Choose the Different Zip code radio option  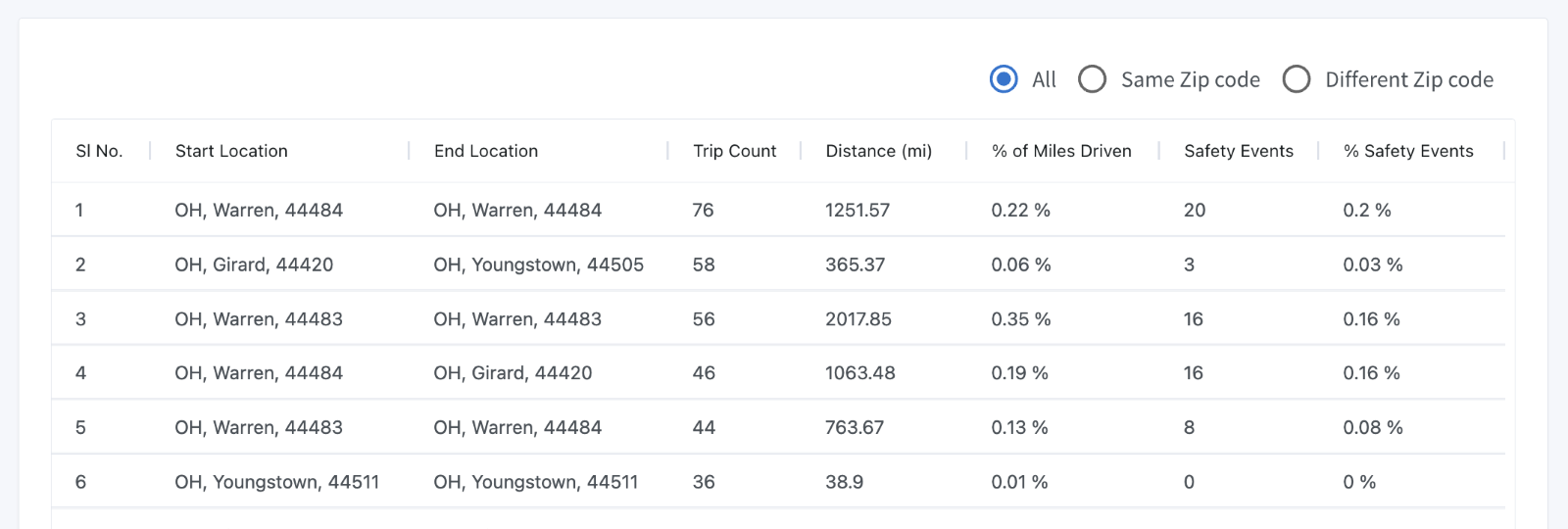(1296, 79)
